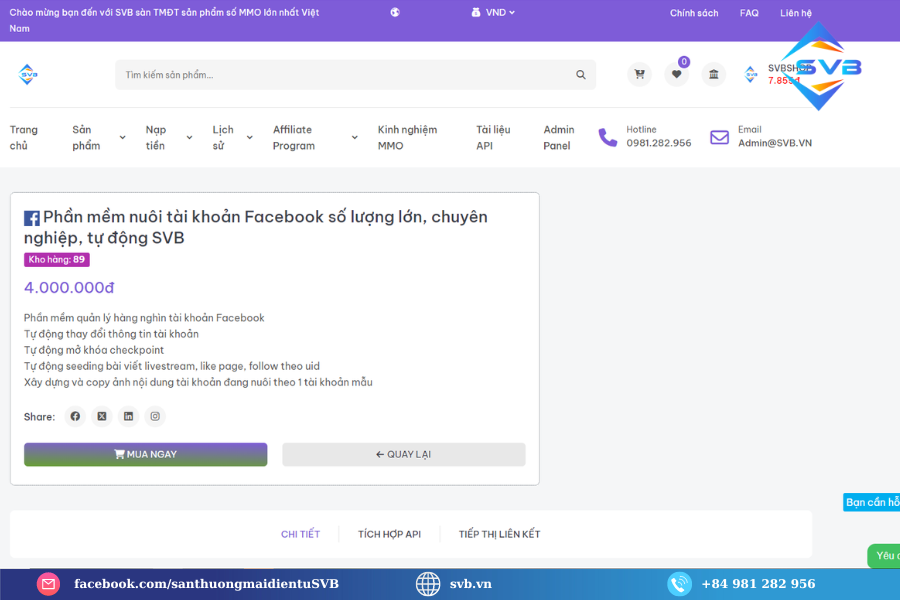Click the SVBSHOP account avatar icon
The width and height of the screenshot is (900, 600).
pos(750,75)
